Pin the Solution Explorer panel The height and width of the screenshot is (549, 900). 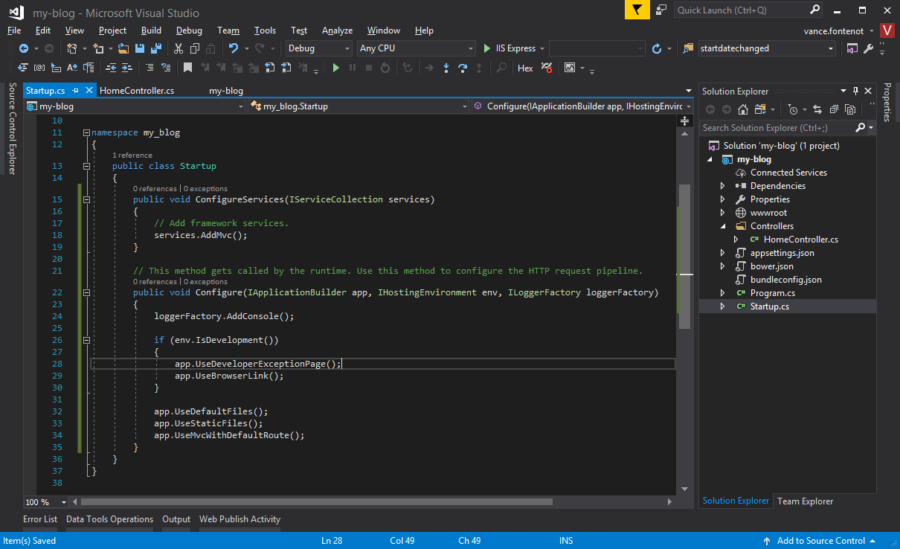pos(855,91)
